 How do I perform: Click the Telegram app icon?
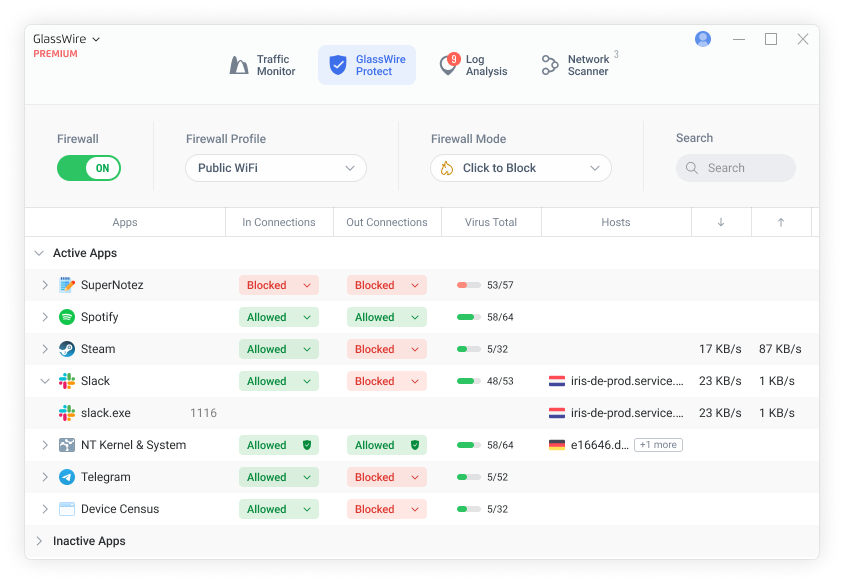click(67, 477)
